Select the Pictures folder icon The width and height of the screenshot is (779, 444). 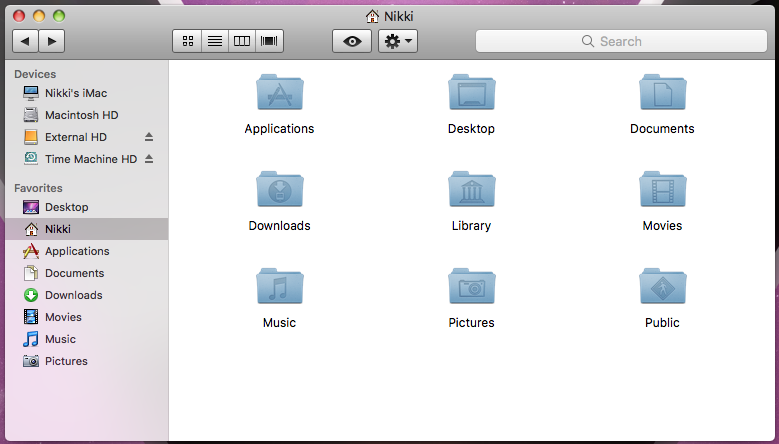click(x=471, y=286)
